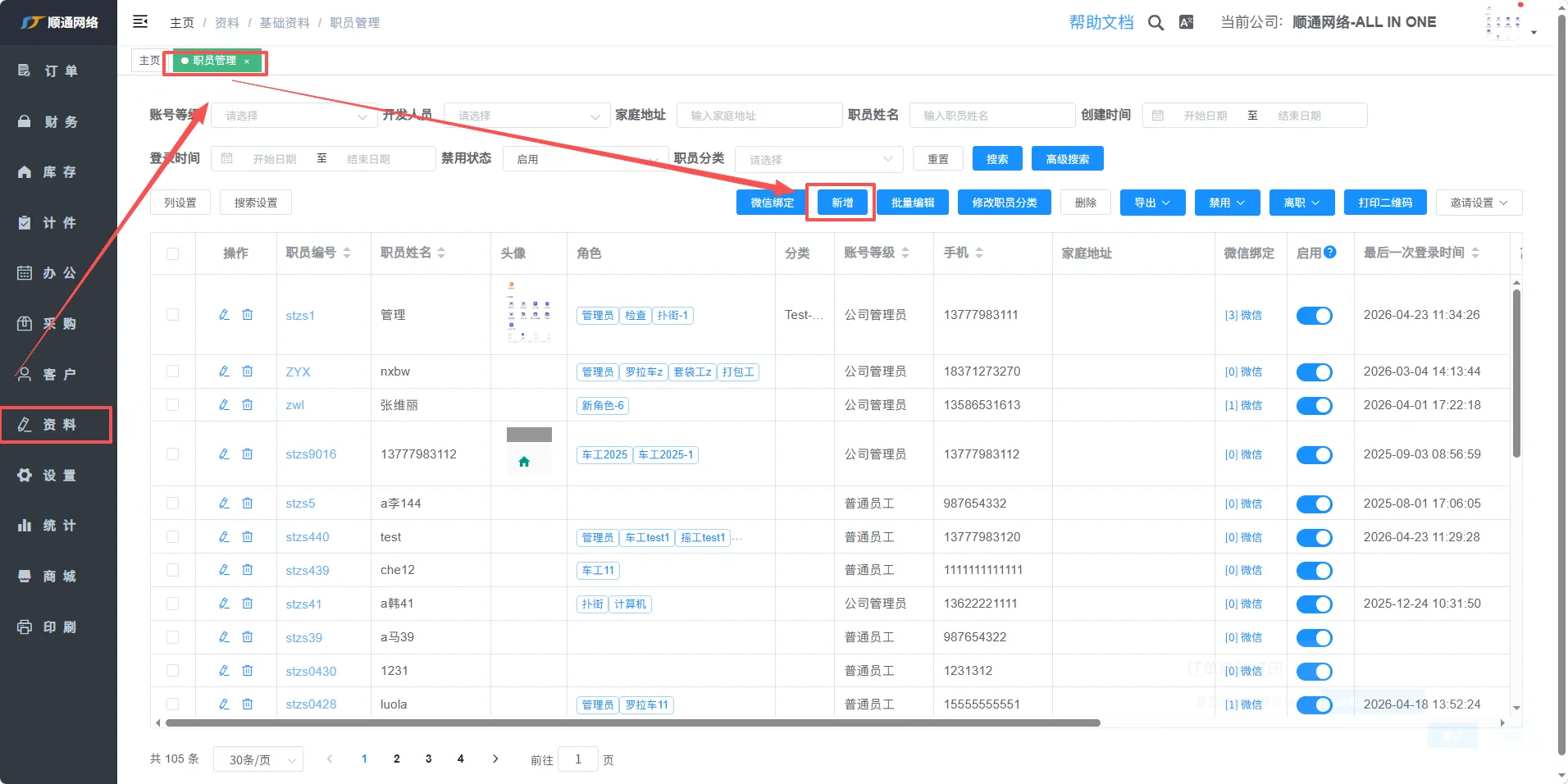This screenshot has width=1568, height=784.
Task: Click the 新增 button
Action: [x=841, y=203]
